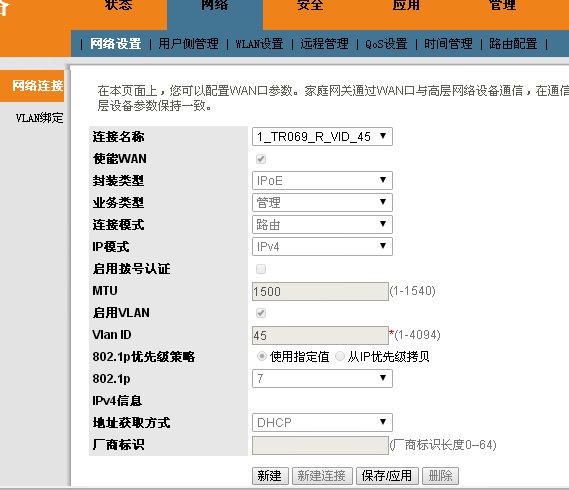Image resolution: width=569 pixels, height=490 pixels.
Task: Enable the 启用拨号认证 checkbox
Action: tap(261, 269)
